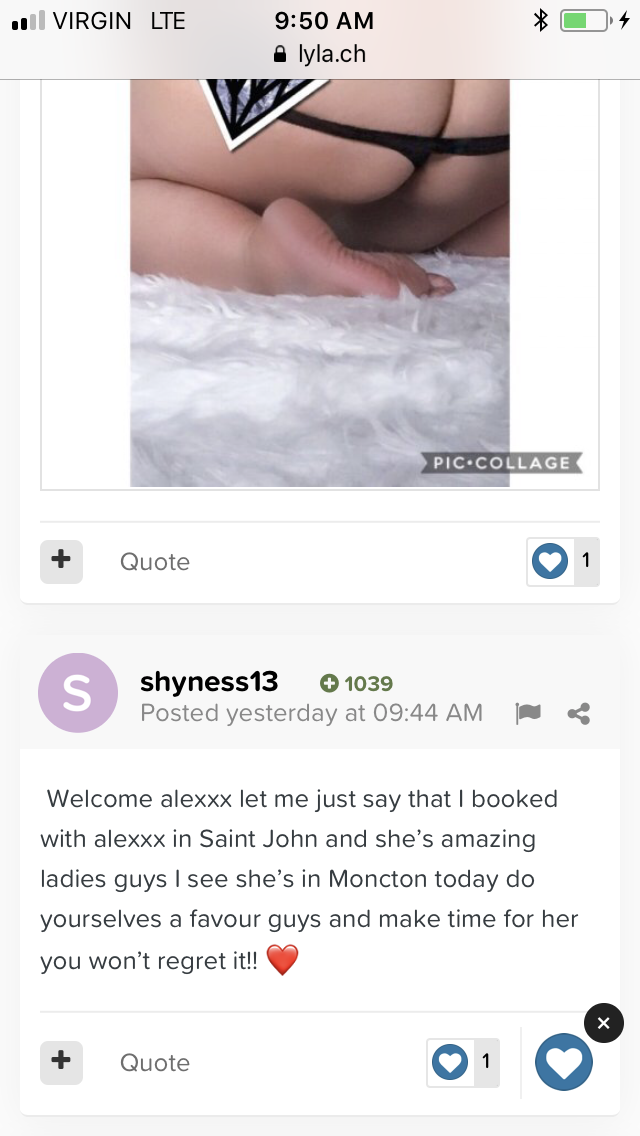Screen dimensions: 640x1136
Task: View like count on shyness13's post
Action: (486, 1062)
